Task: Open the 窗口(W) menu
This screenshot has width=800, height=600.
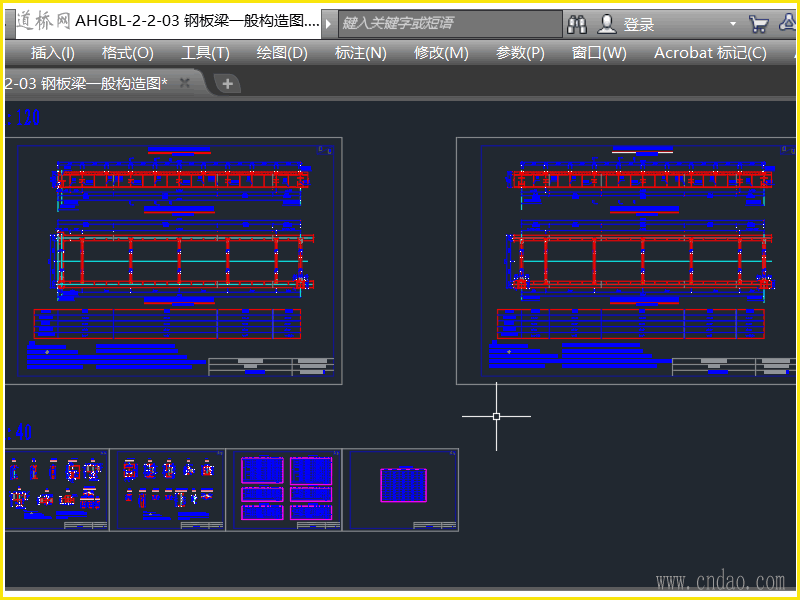Action: [x=599, y=53]
